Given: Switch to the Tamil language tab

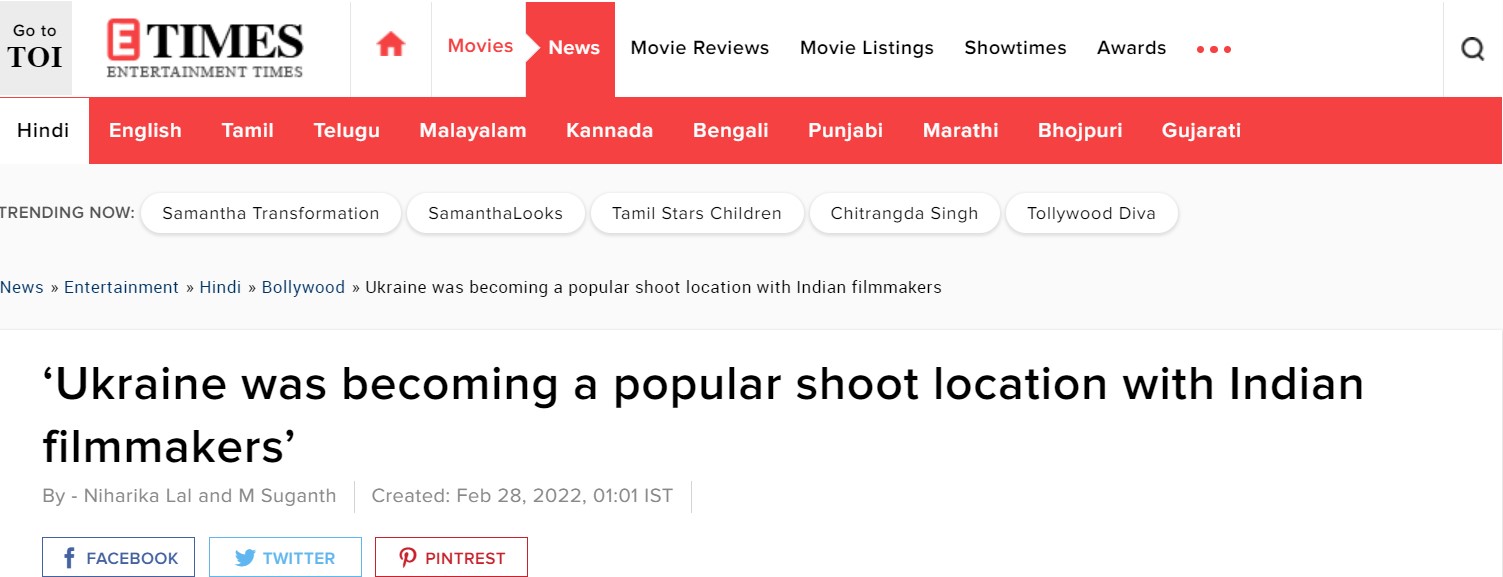Looking at the screenshot, I should click(x=248, y=130).
